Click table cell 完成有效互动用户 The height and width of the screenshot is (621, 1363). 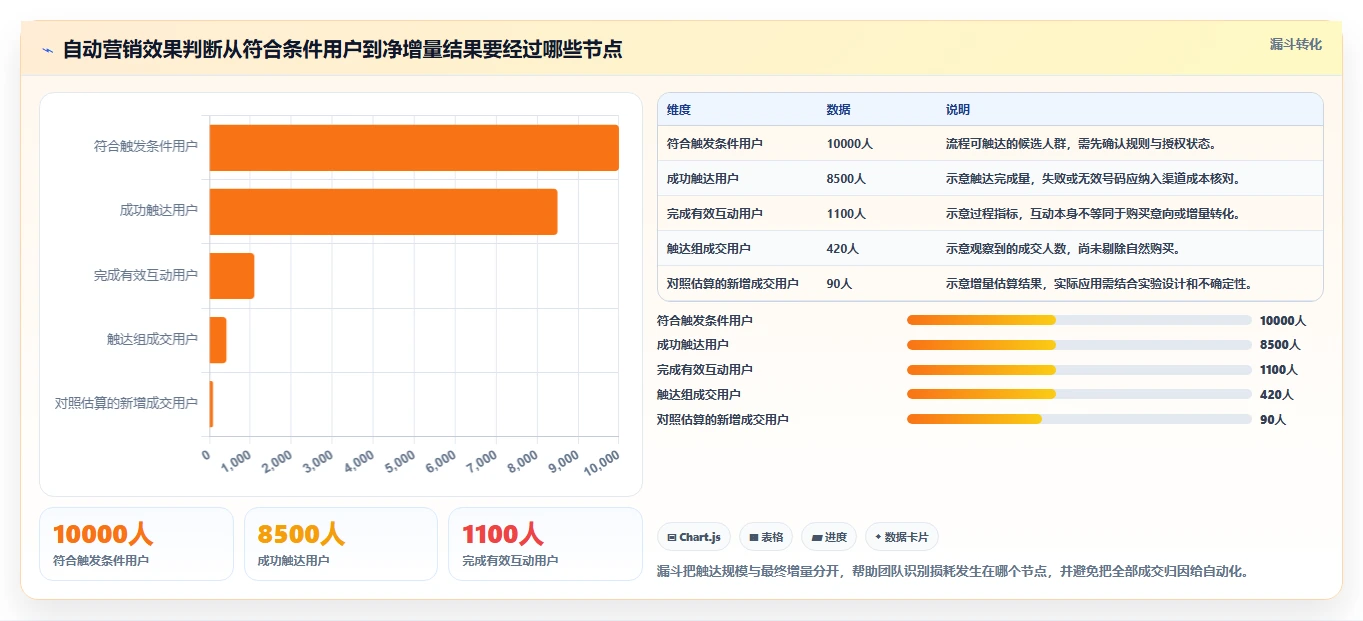[x=715, y=214]
